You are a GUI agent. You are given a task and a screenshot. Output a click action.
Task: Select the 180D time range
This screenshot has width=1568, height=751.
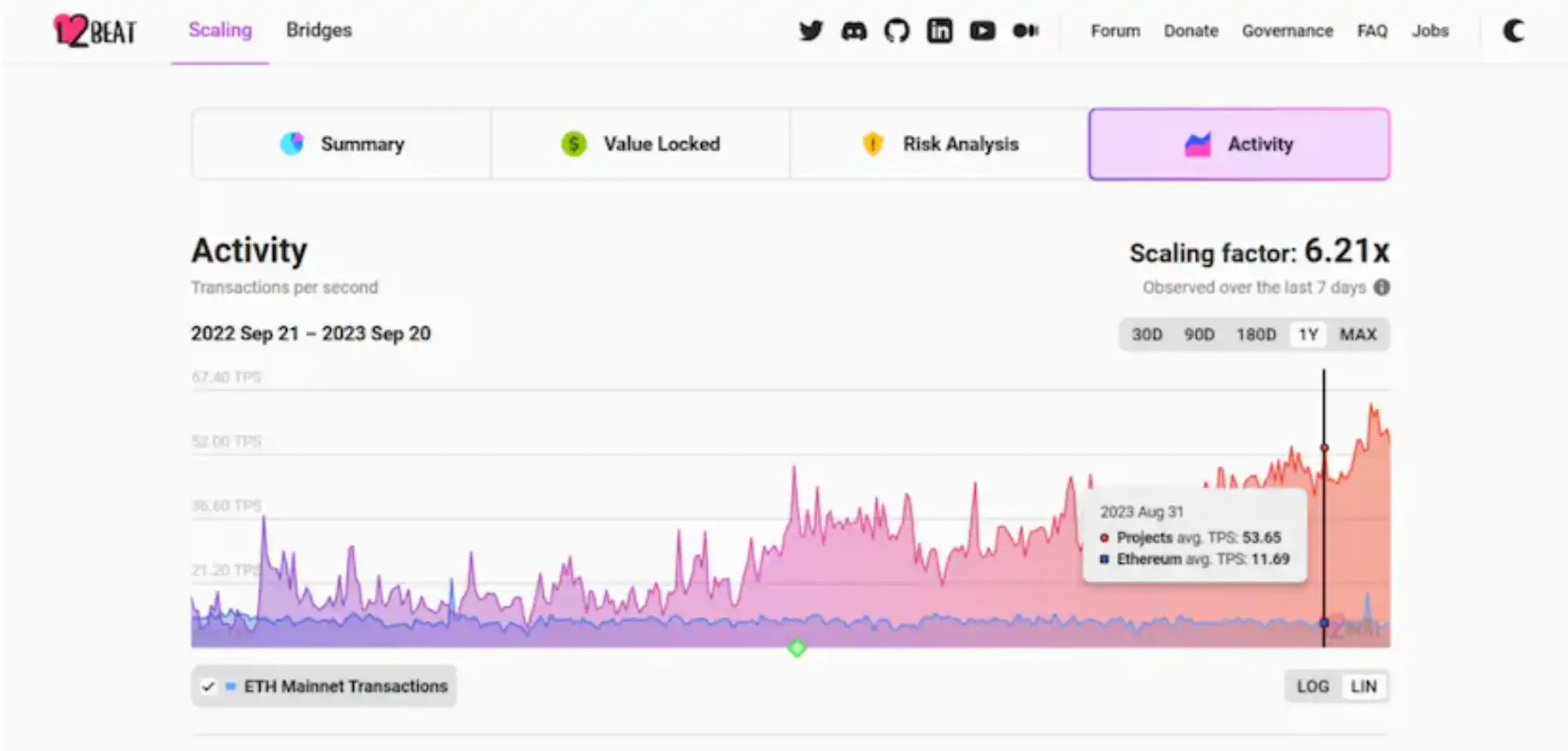[x=1255, y=334]
